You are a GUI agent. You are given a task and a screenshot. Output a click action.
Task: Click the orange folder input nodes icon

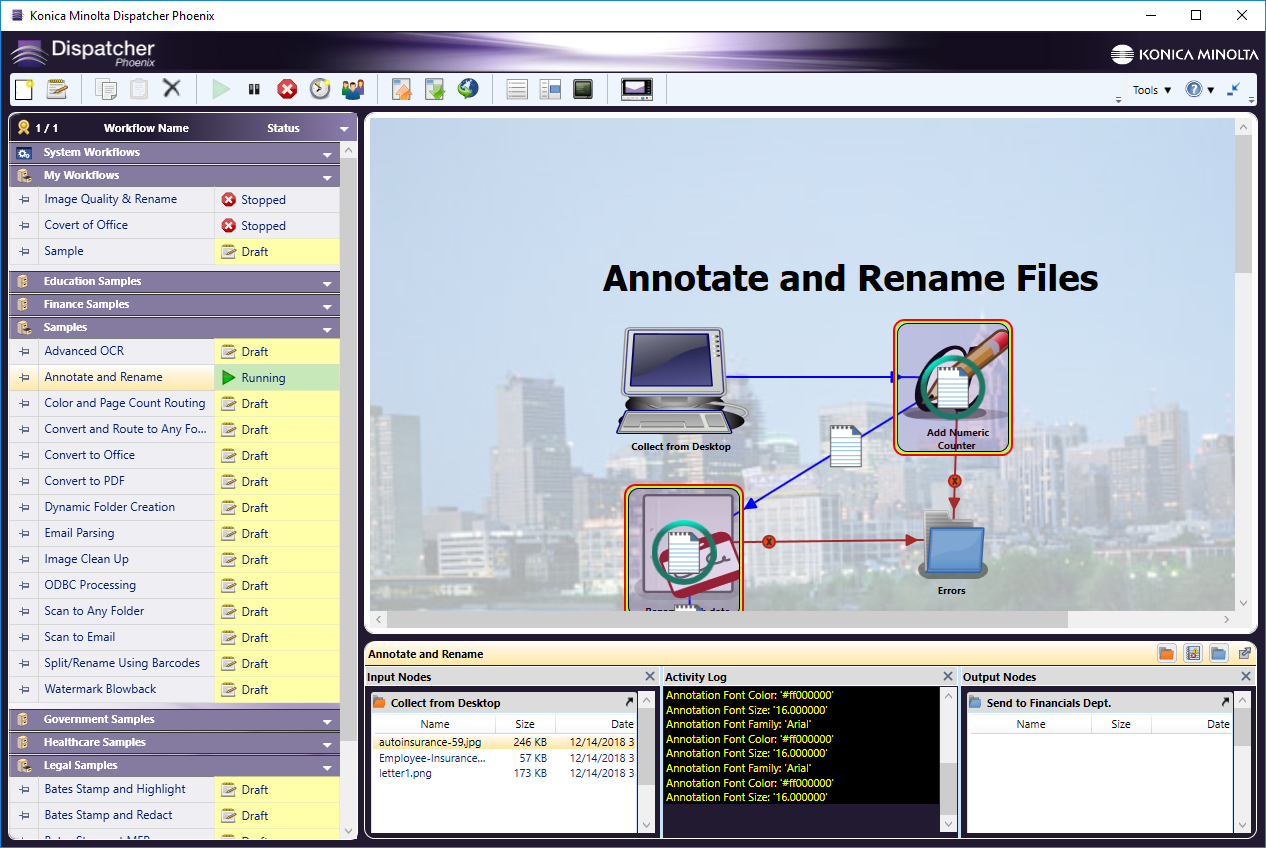pos(1166,653)
